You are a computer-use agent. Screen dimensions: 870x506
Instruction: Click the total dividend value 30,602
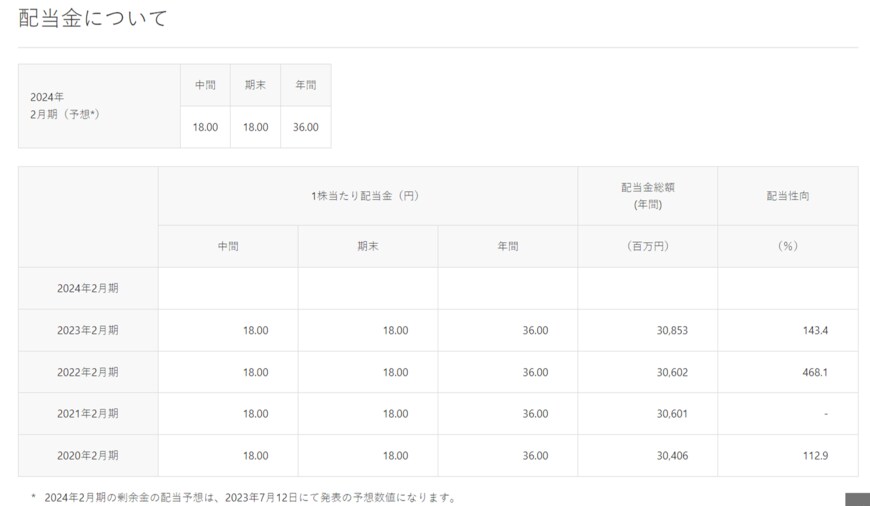pos(671,372)
